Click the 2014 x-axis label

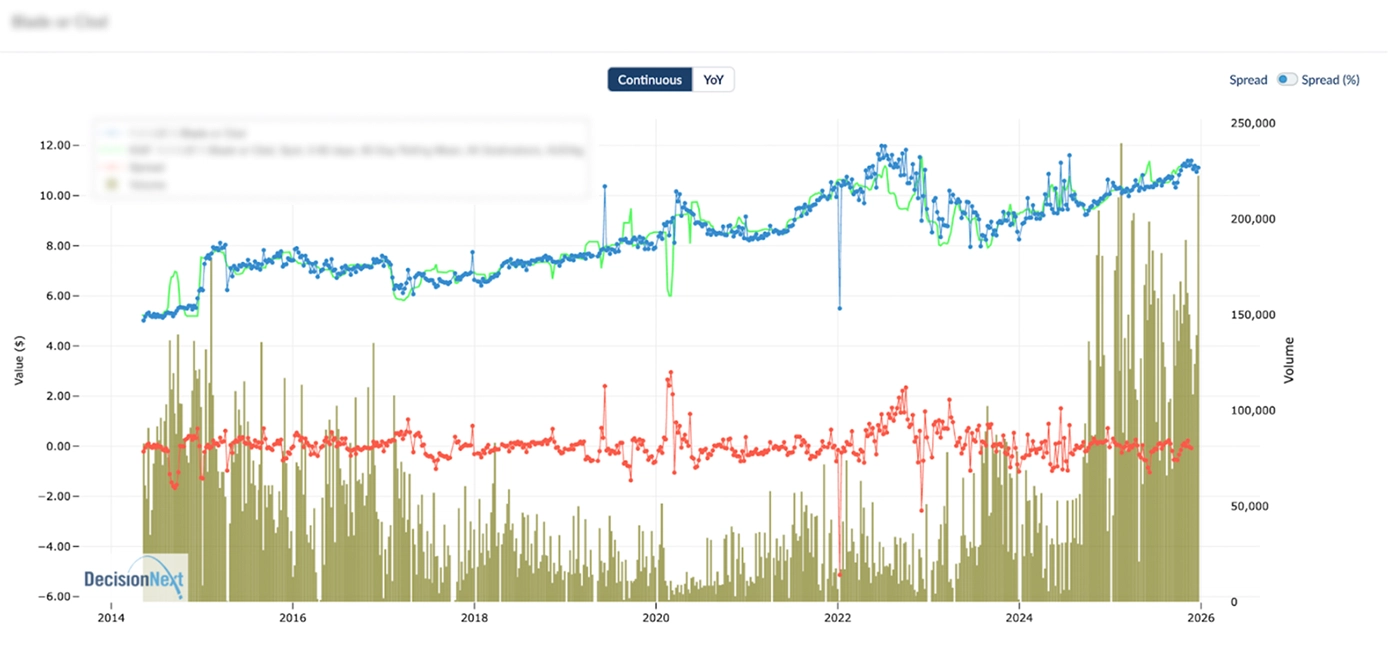pos(111,618)
